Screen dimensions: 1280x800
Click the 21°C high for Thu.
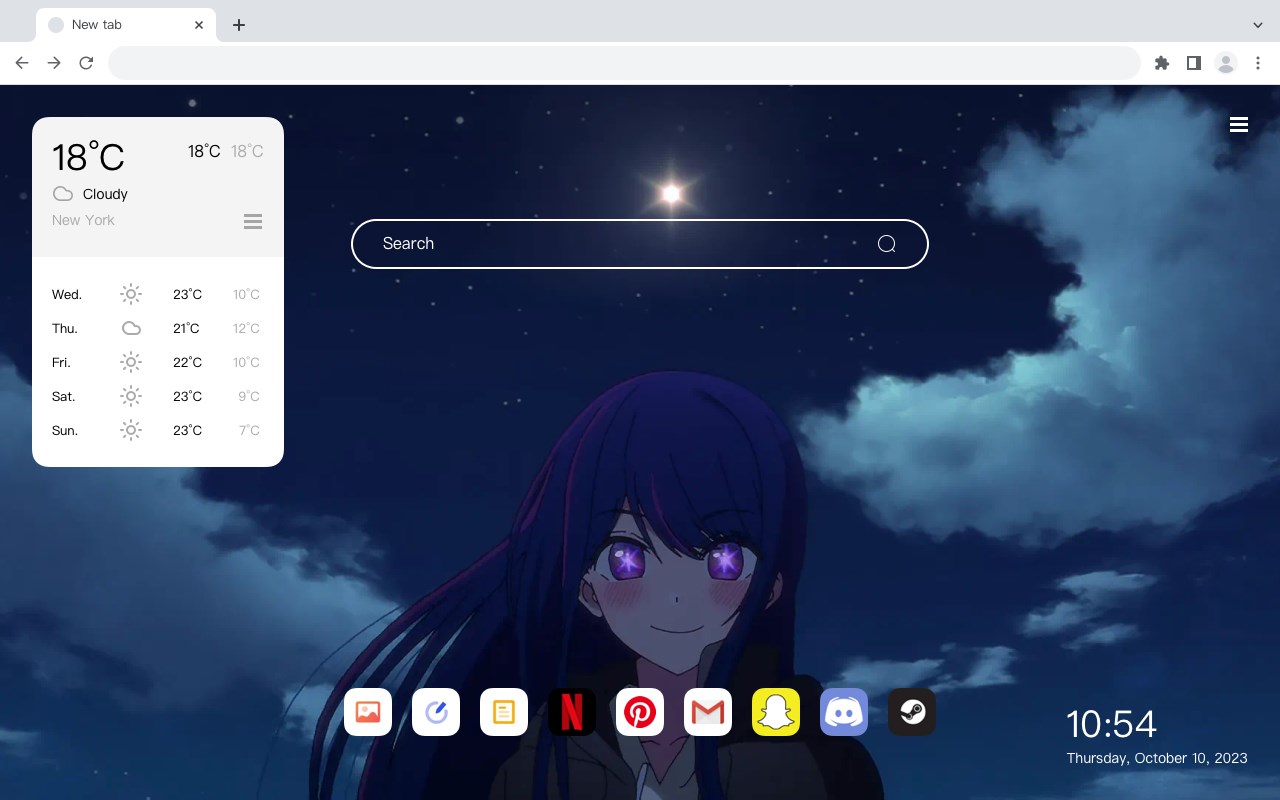point(187,329)
